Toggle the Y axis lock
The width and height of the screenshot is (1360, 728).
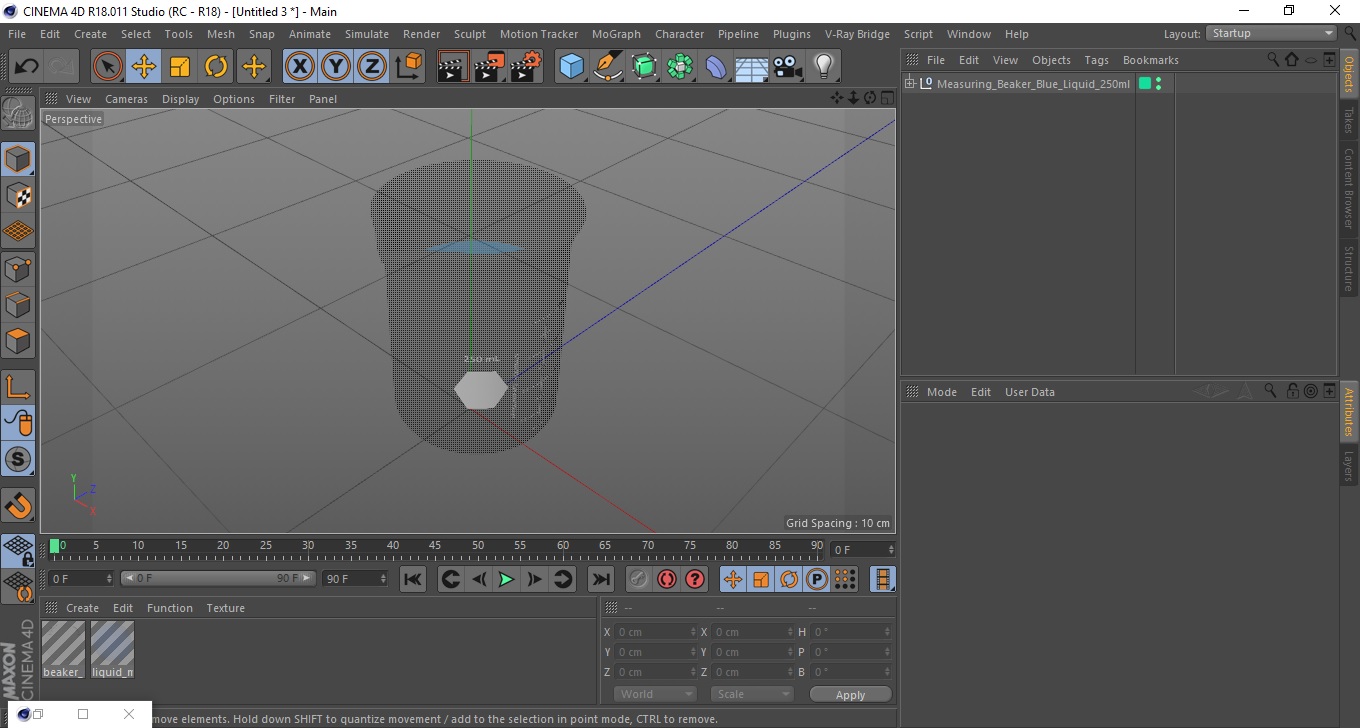click(336, 67)
